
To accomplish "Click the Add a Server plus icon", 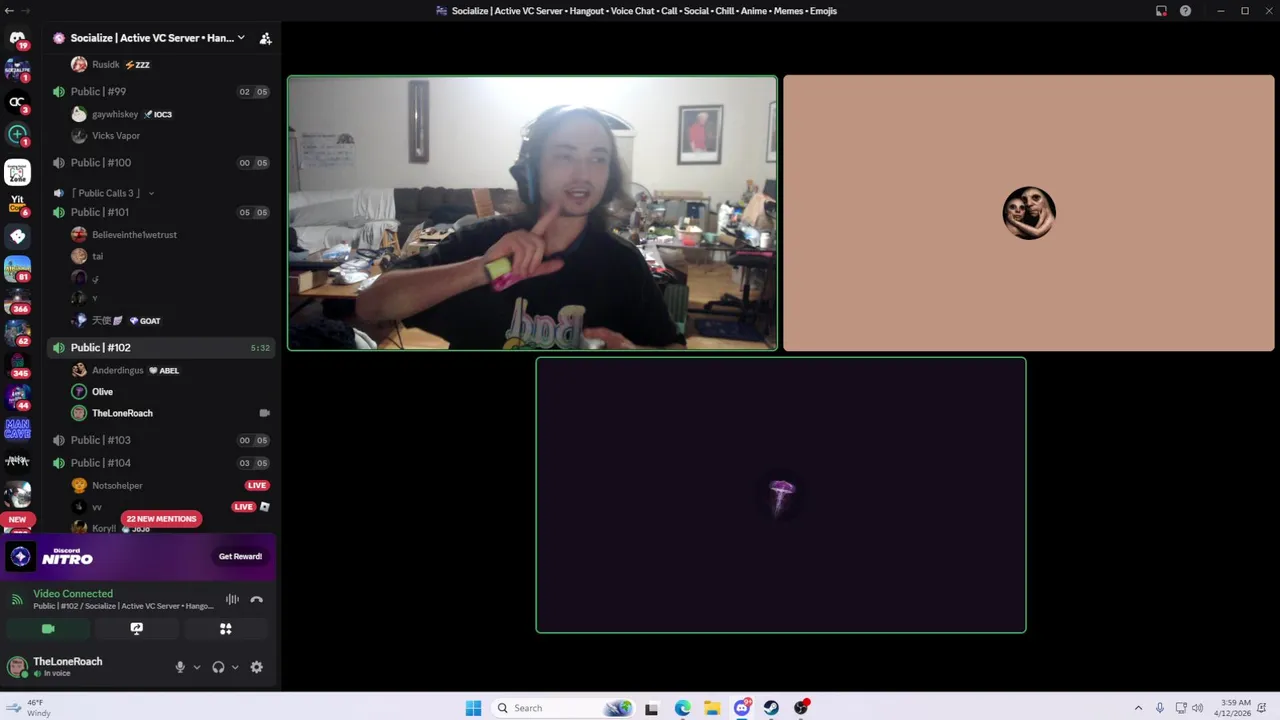I will coord(17,134).
